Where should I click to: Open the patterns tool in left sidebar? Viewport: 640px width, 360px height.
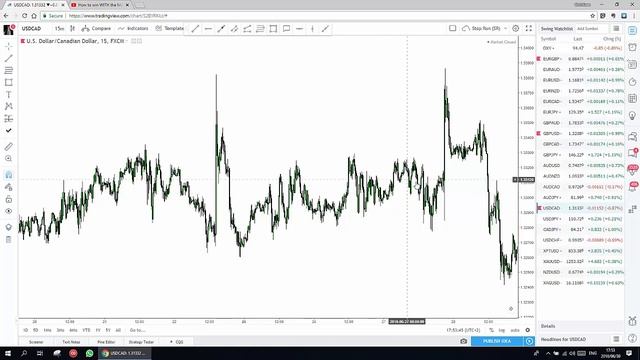[9, 107]
